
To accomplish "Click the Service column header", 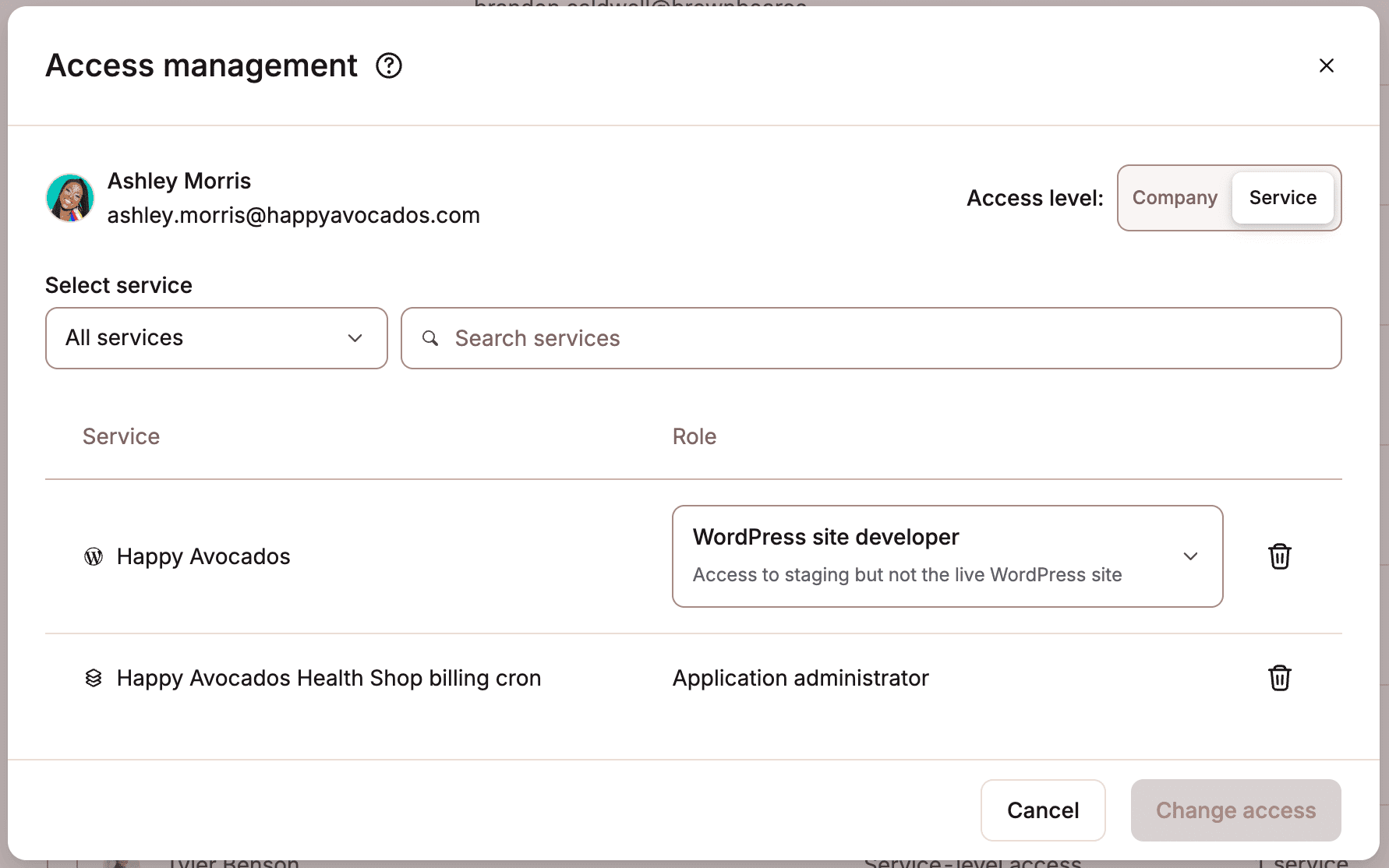I will coord(121,436).
